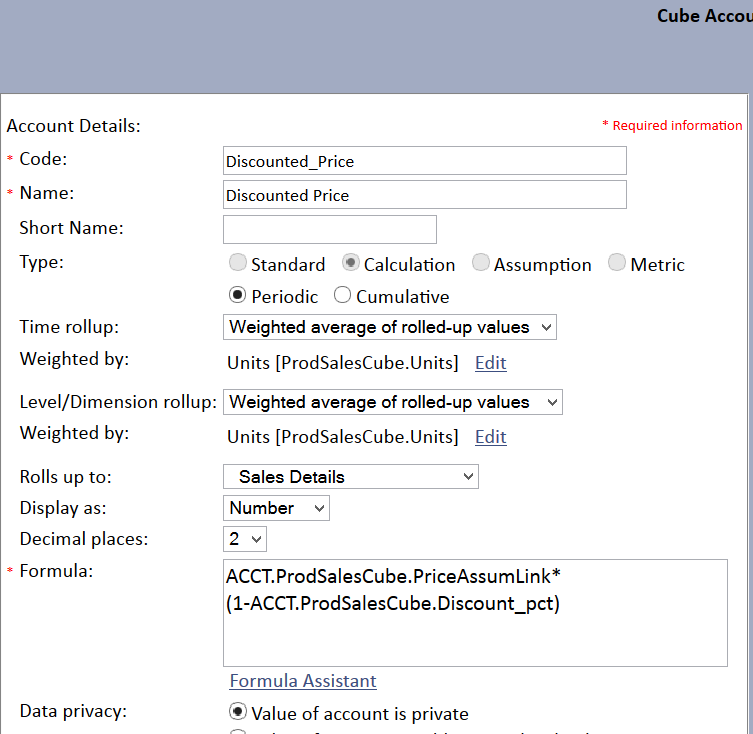This screenshot has width=753, height=734.
Task: Click the Time rollup Units [ProdSalesCube.Units] text
Action: click(343, 363)
